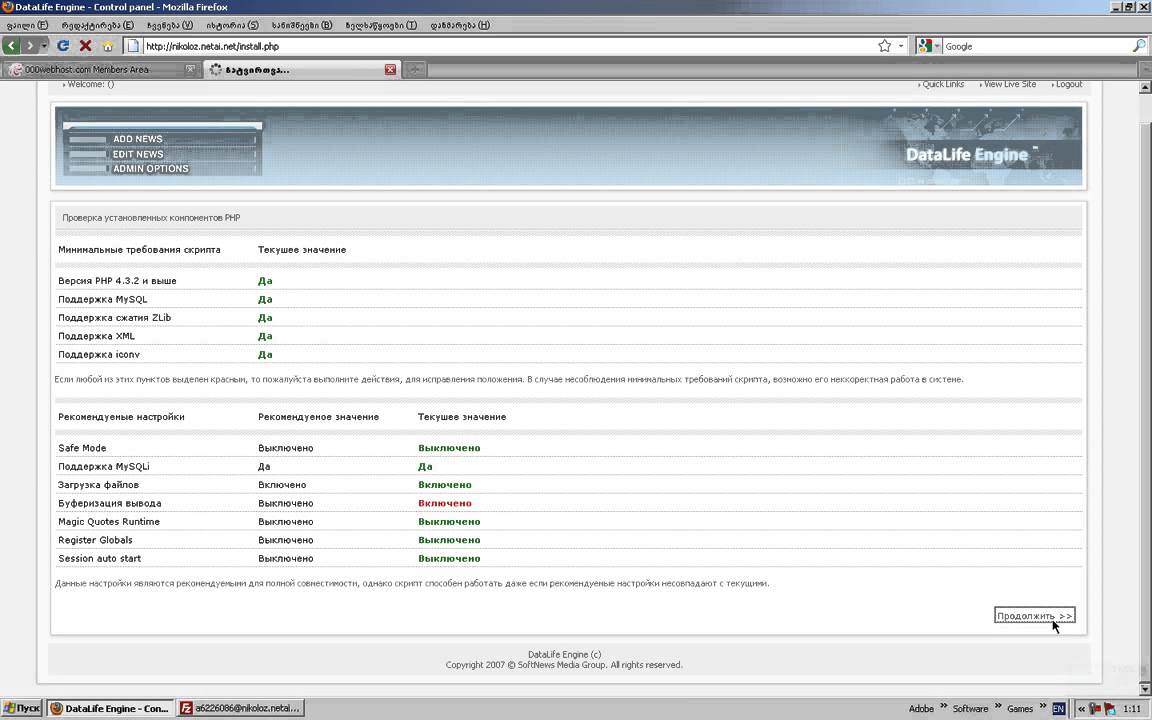Click the 'Загрузка файлов' setting label
The image size is (1152, 720).
pos(98,485)
